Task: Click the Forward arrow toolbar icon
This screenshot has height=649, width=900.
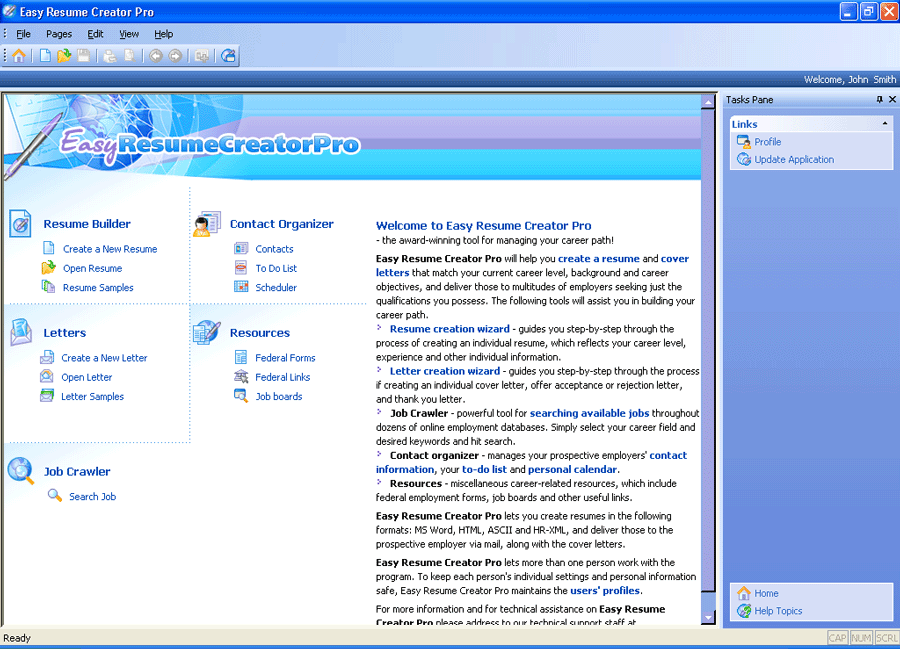Action: pyautogui.click(x=175, y=56)
